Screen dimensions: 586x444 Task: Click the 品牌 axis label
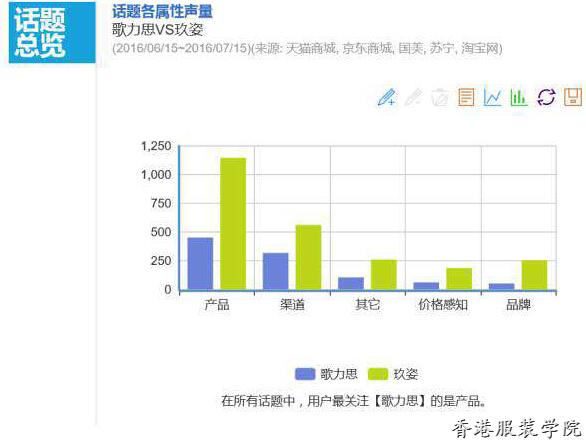tap(518, 305)
